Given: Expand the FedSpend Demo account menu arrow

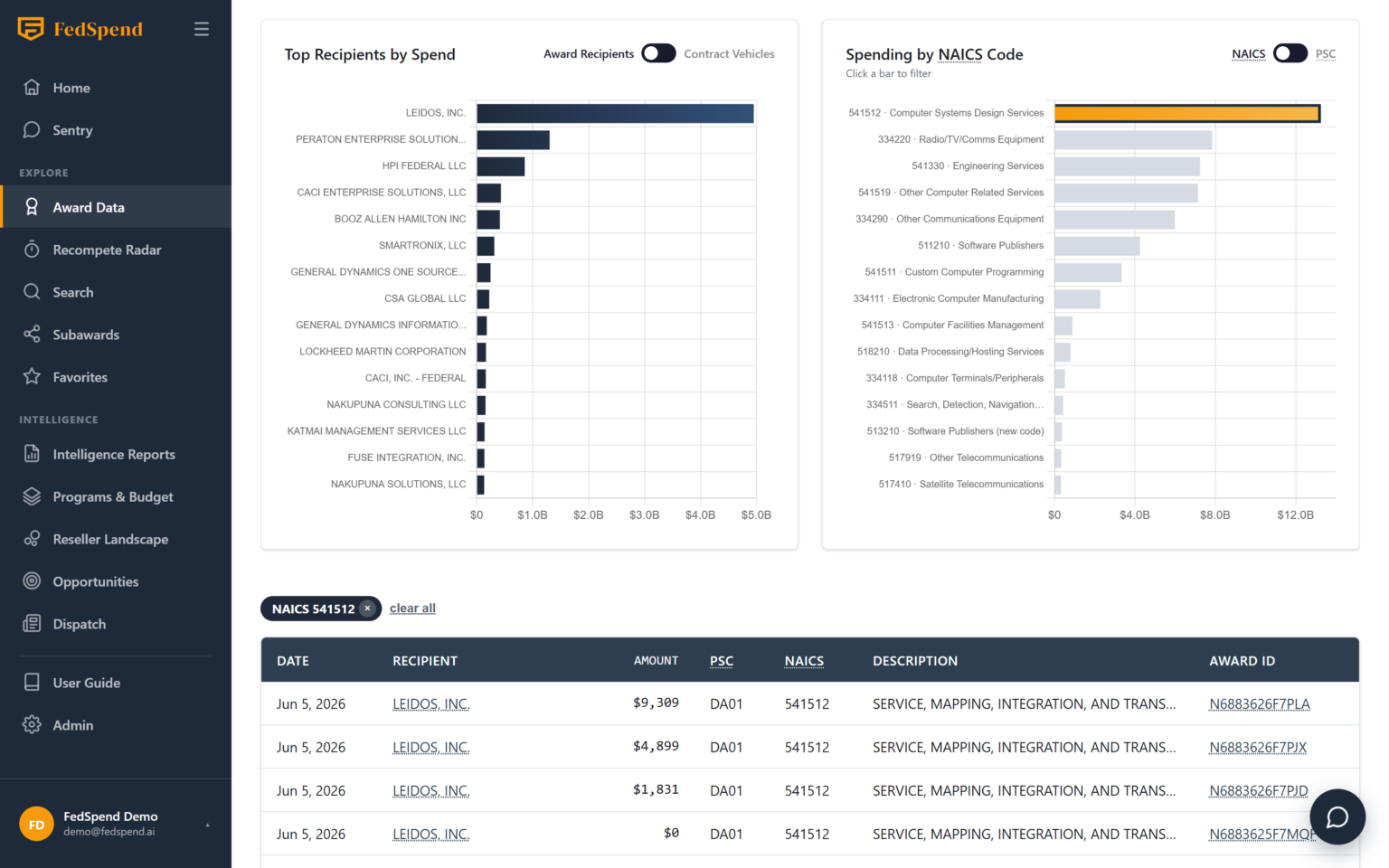Looking at the screenshot, I should 208,825.
